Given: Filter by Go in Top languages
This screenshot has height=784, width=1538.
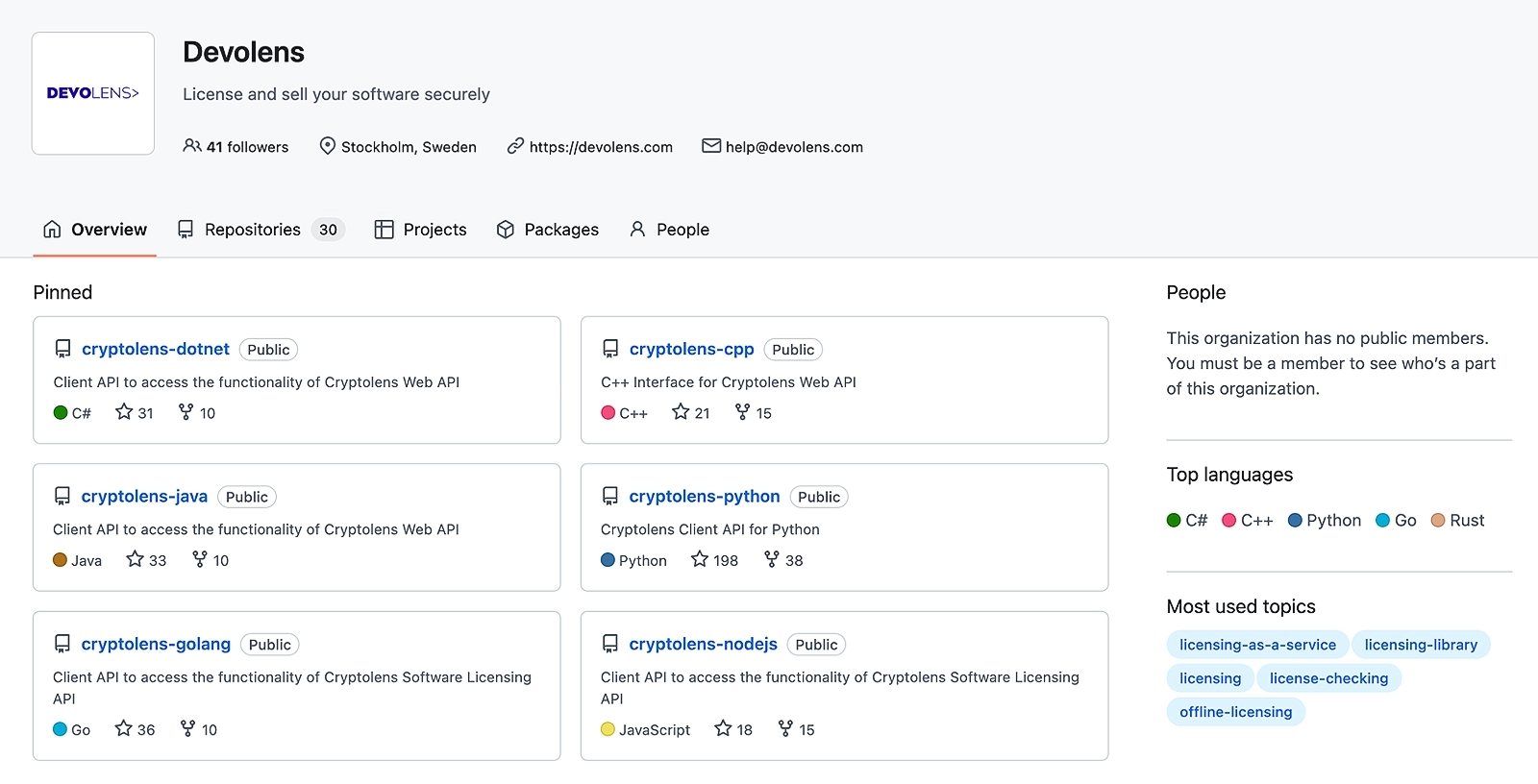Looking at the screenshot, I should 1396,520.
